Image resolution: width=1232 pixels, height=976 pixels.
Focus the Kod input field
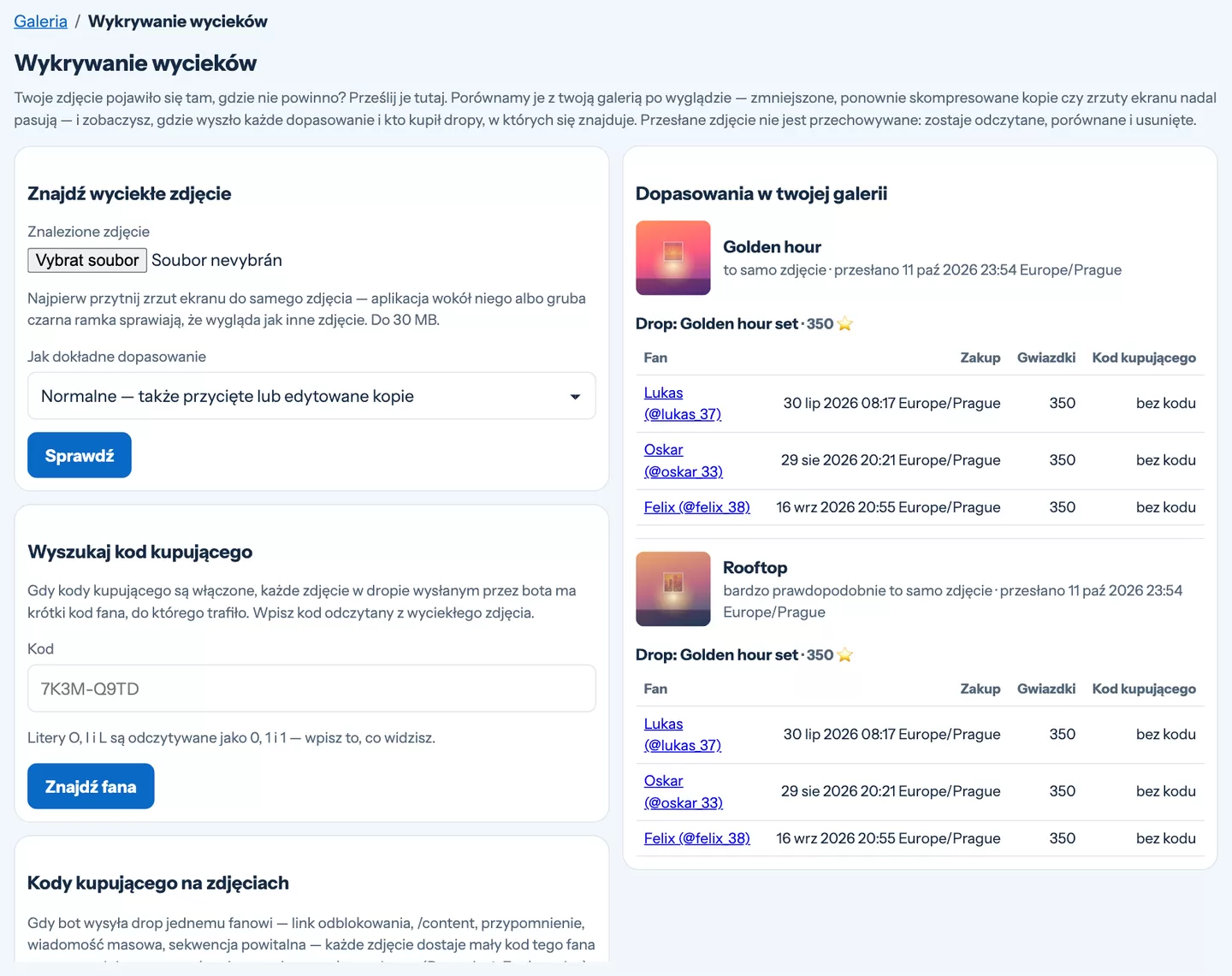311,689
